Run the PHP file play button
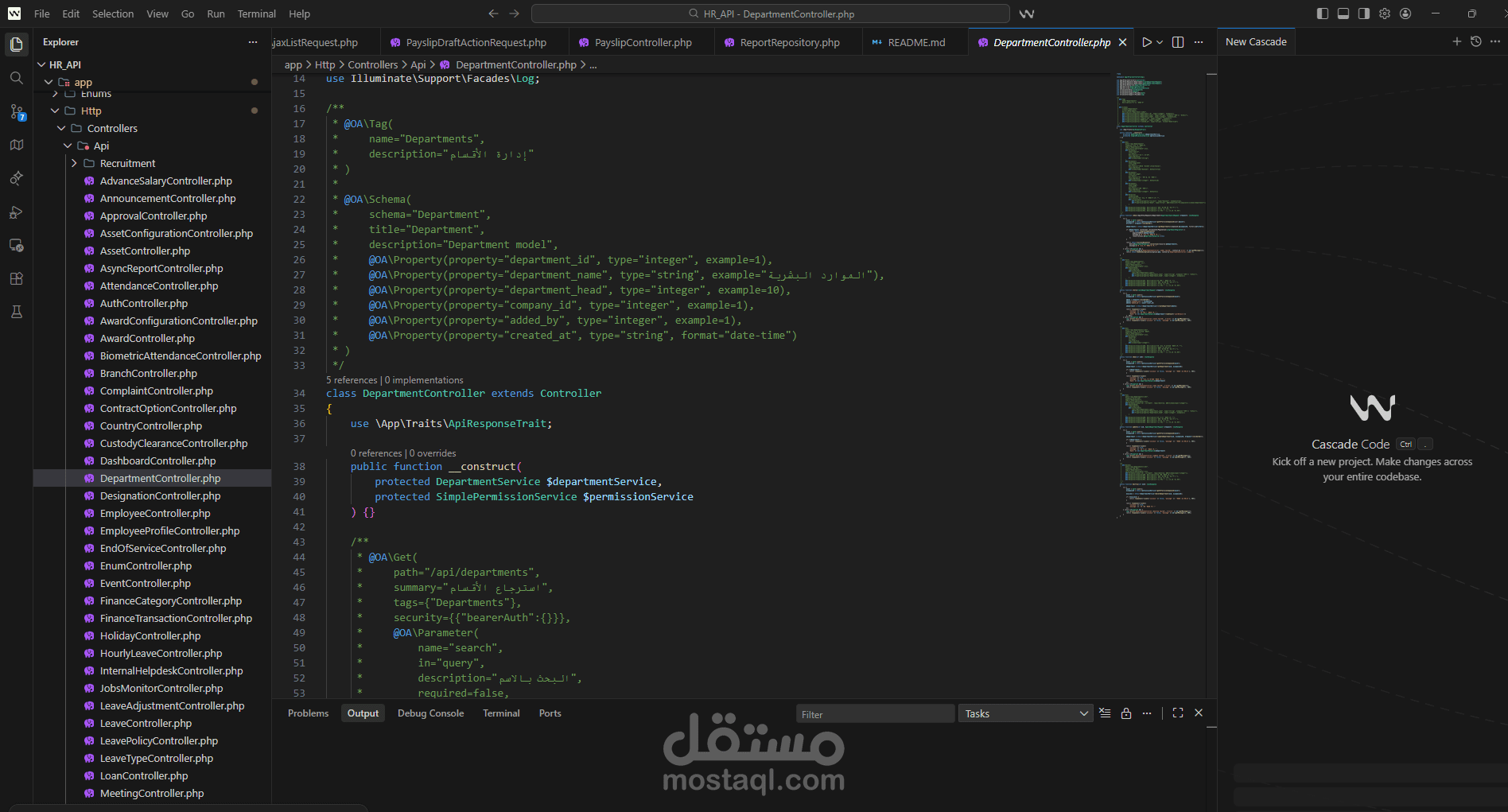 coord(1147,42)
